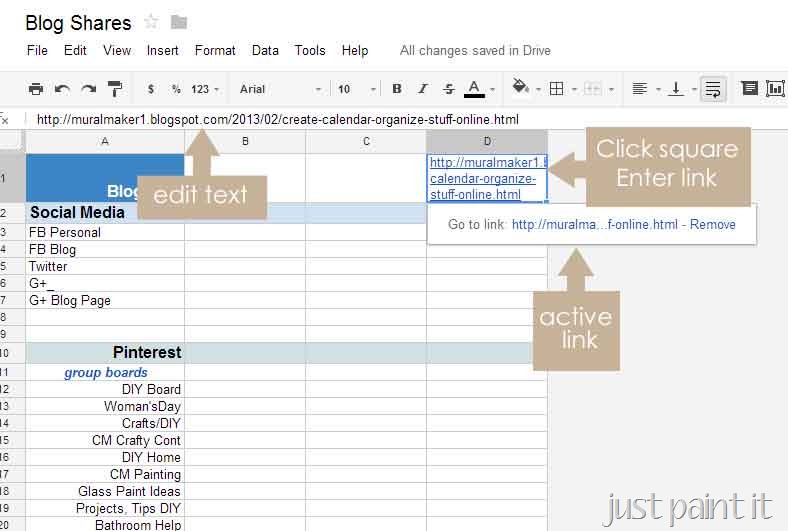788x531 pixels.
Task: Open the View menu
Action: [x=117, y=50]
